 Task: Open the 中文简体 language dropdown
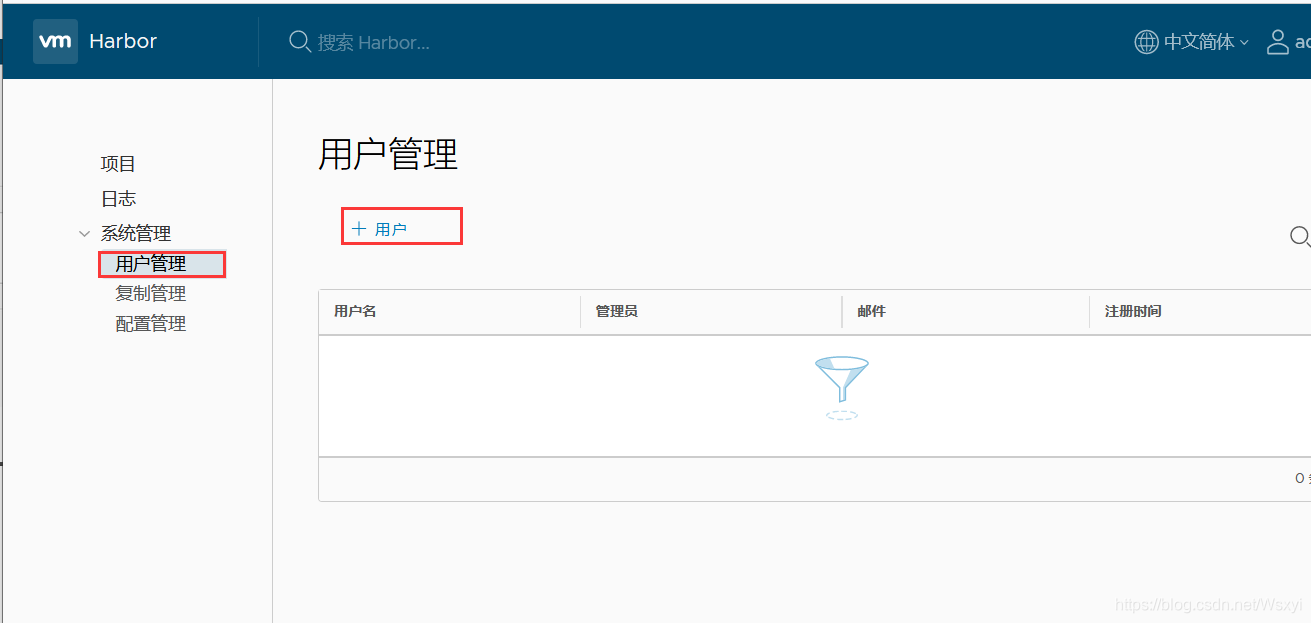(1206, 42)
